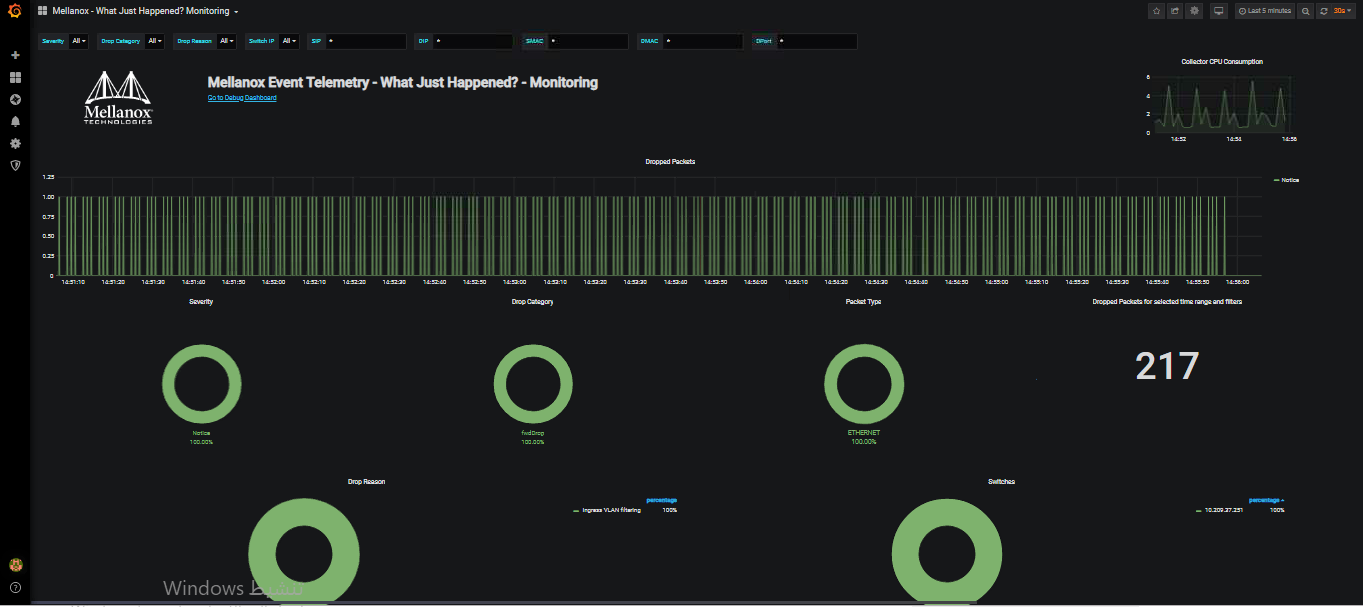
Task: Click the dashboard grid icon beside title
Action: pyautogui.click(x=43, y=11)
